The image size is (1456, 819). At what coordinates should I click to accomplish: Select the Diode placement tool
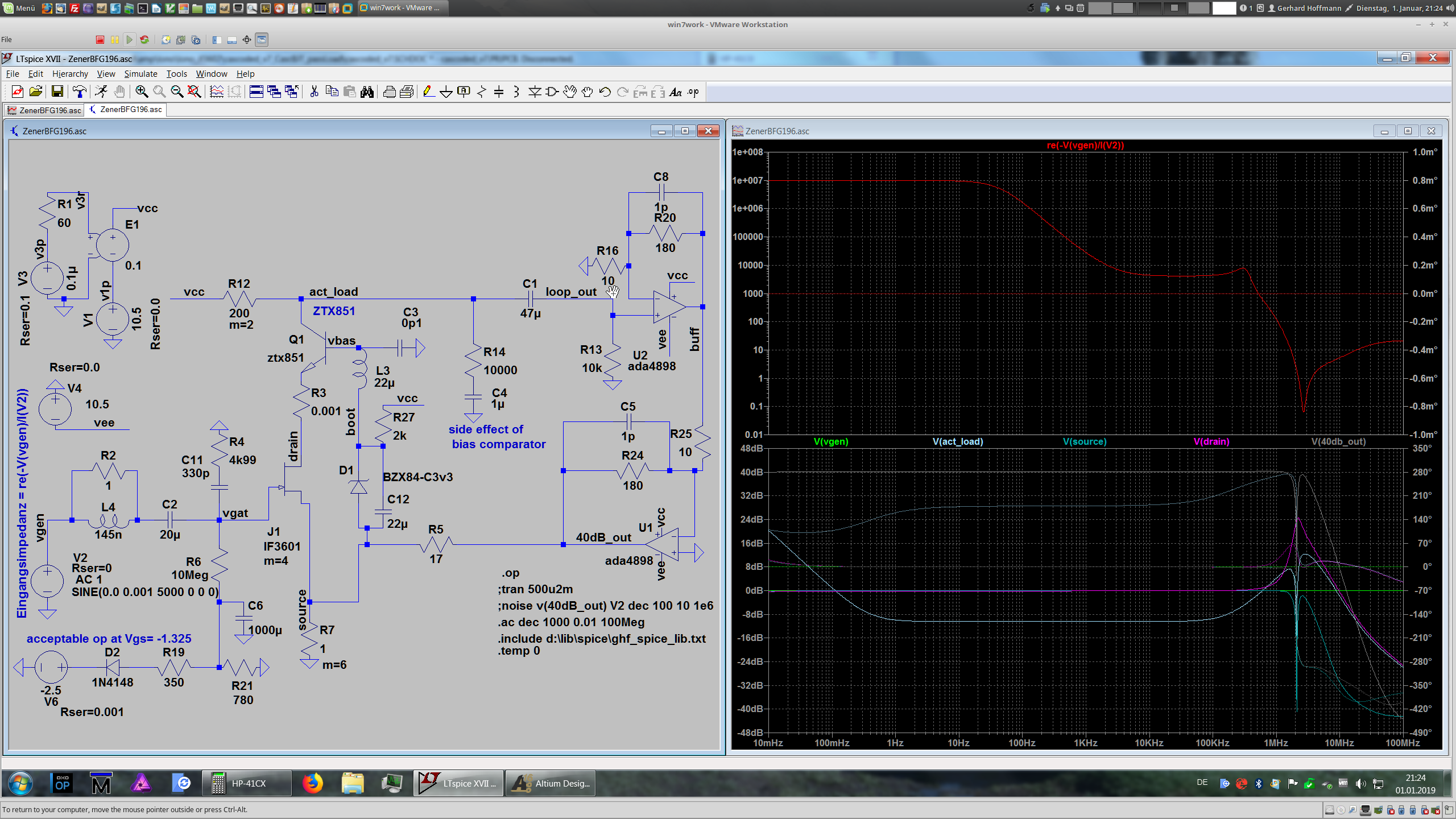[x=535, y=92]
